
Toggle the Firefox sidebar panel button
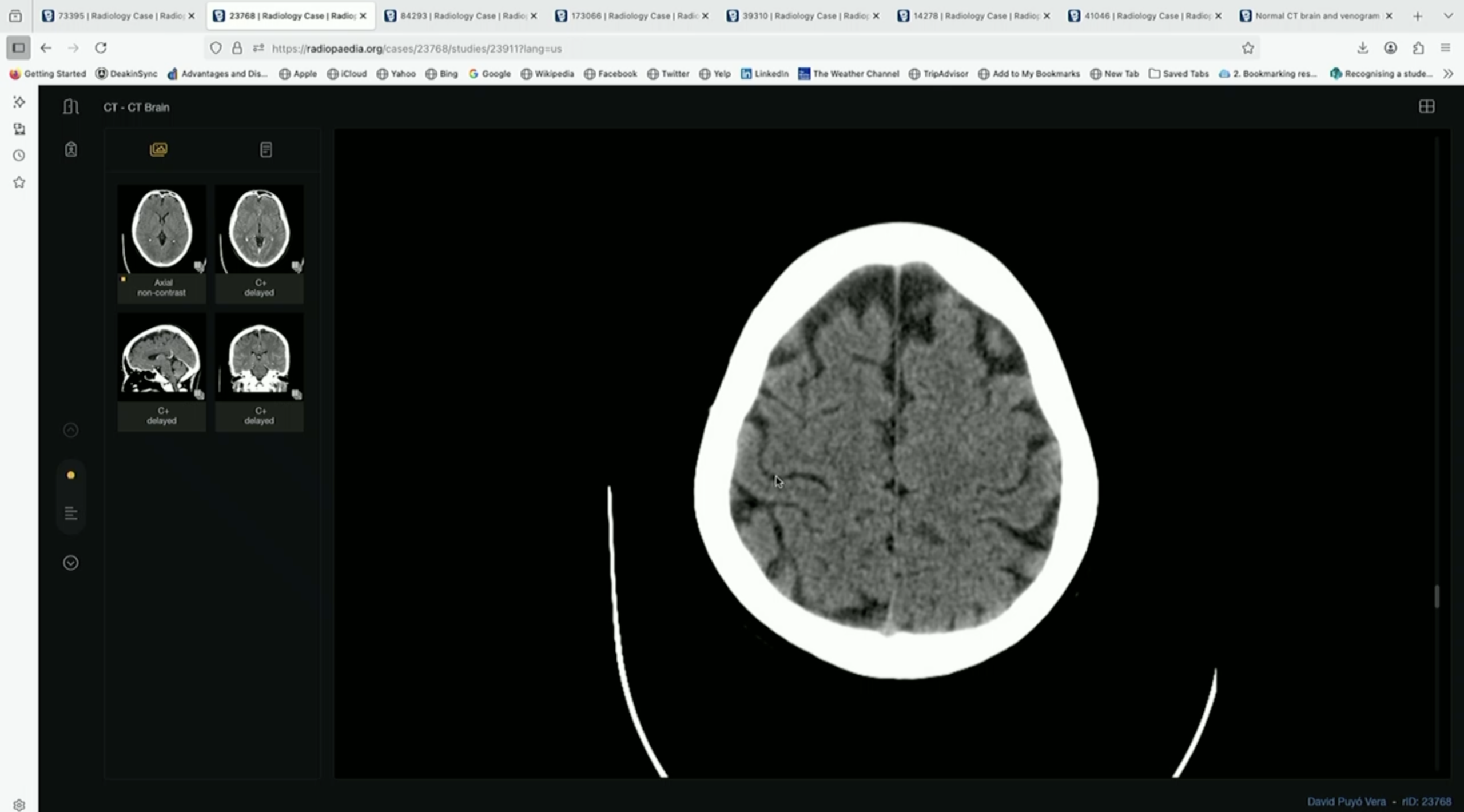coord(18,48)
